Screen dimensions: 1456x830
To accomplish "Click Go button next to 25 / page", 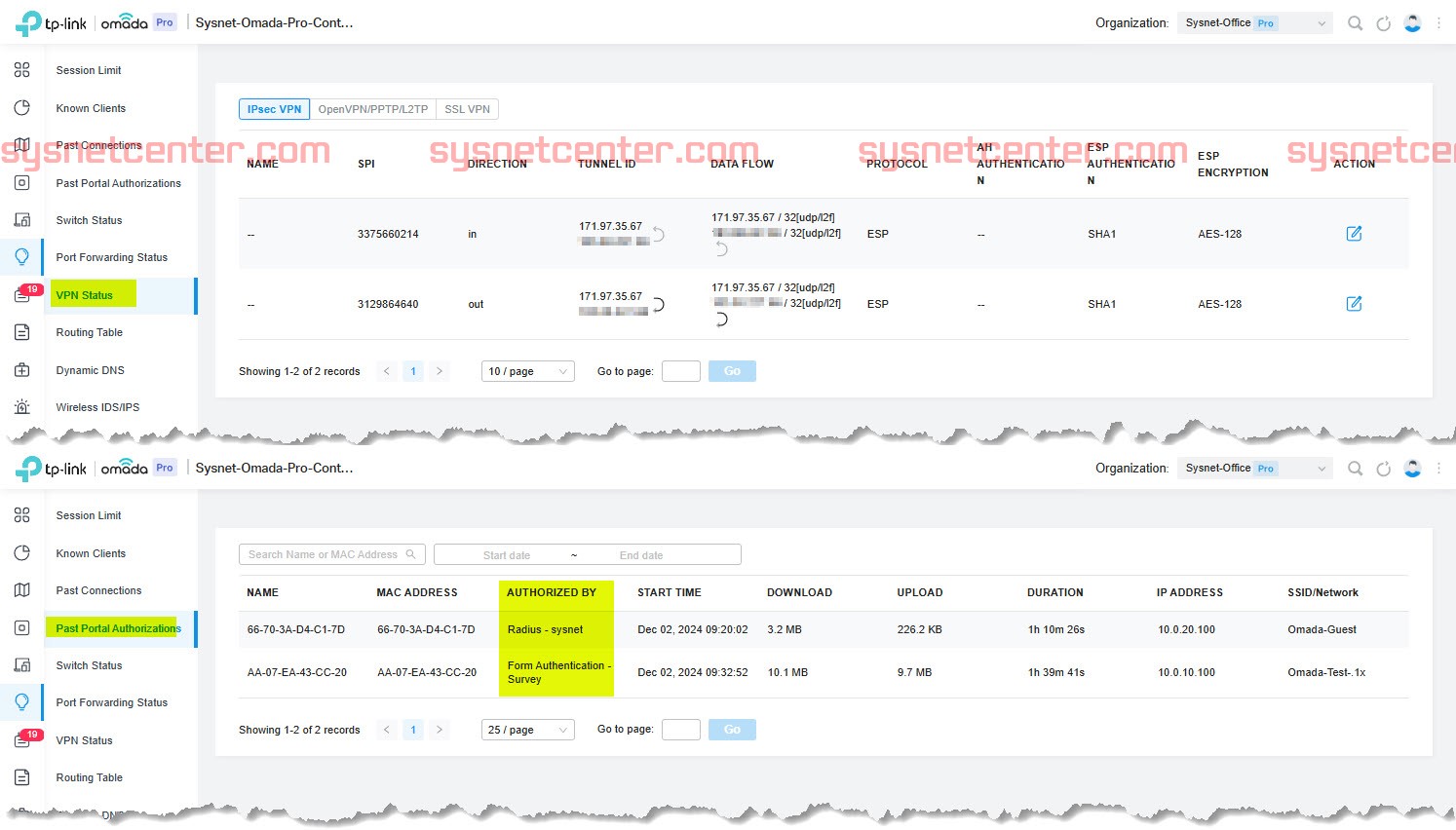I will coord(732,730).
